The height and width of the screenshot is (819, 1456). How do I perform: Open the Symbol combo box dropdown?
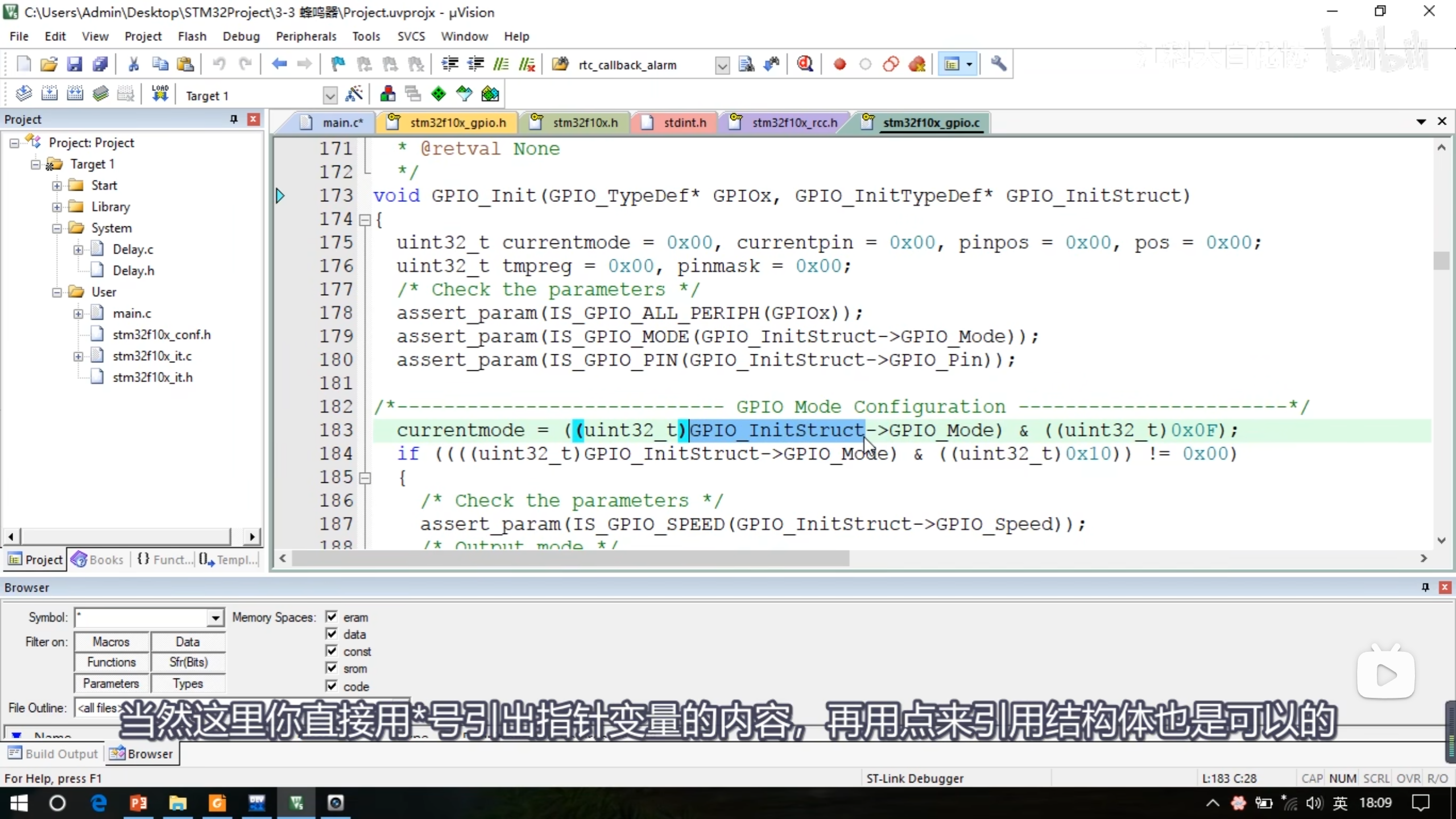tap(215, 618)
